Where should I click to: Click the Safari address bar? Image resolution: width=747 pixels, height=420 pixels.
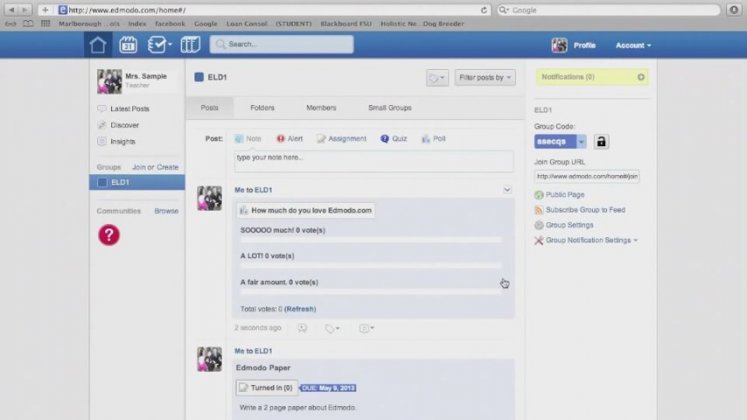tap(274, 10)
